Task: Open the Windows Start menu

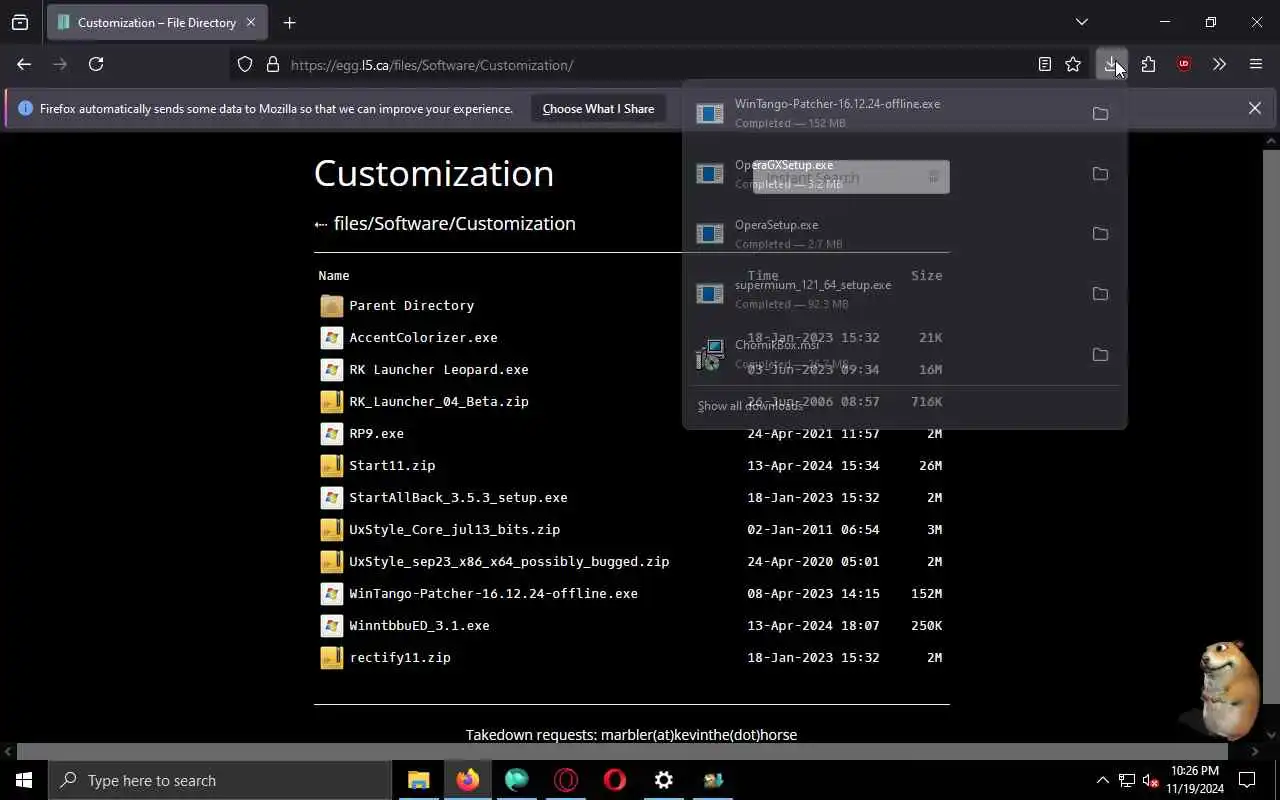Action: [24, 780]
